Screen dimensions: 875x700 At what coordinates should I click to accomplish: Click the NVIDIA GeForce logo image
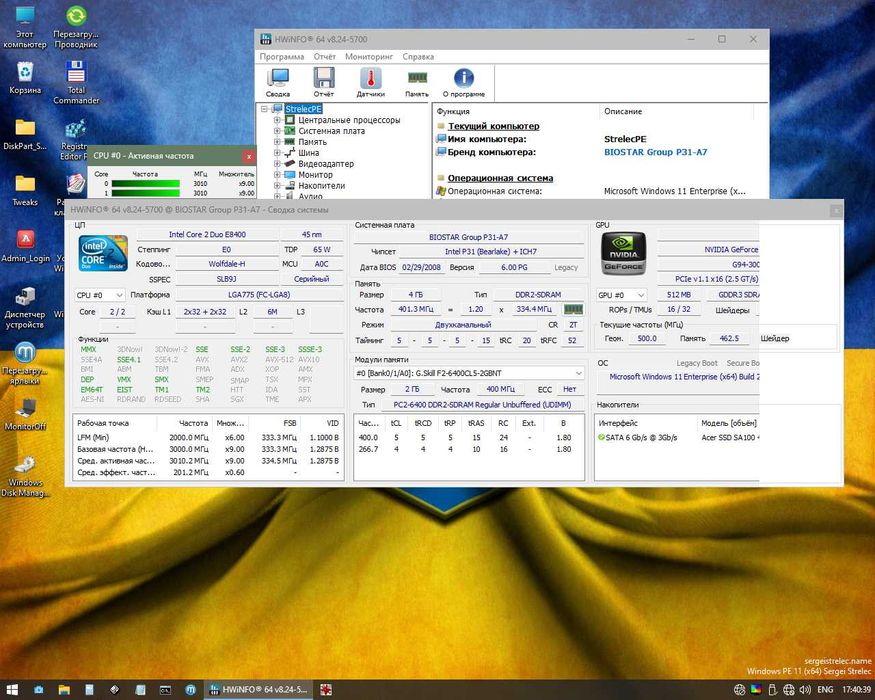[x=623, y=253]
